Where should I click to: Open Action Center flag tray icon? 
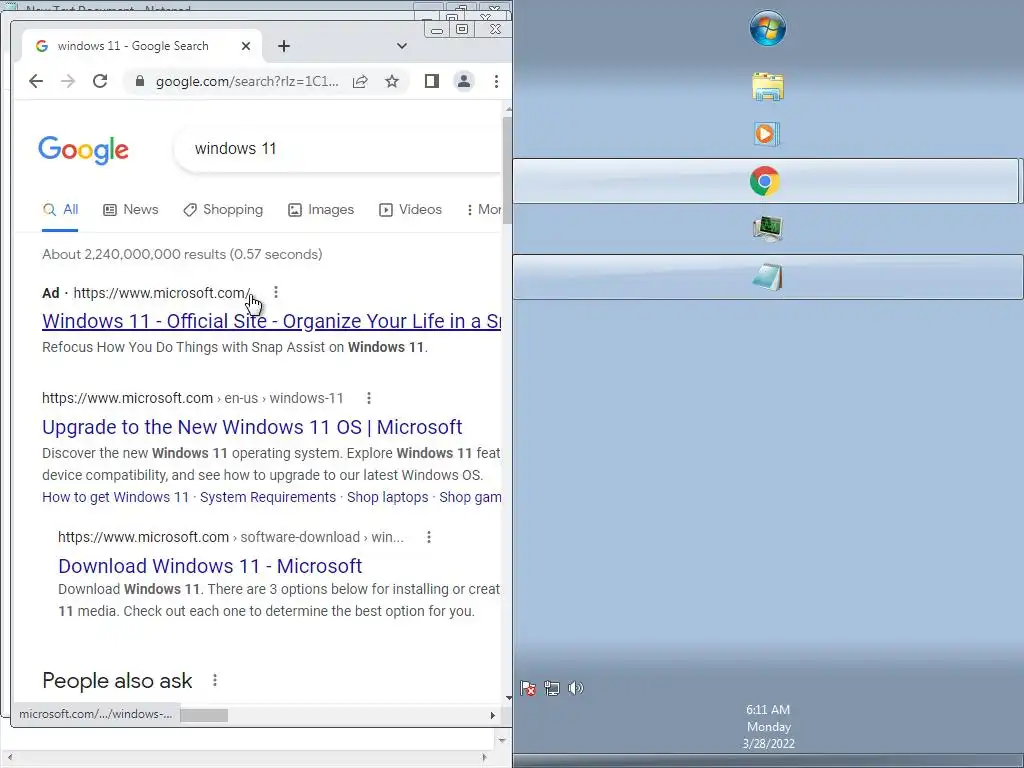click(528, 688)
